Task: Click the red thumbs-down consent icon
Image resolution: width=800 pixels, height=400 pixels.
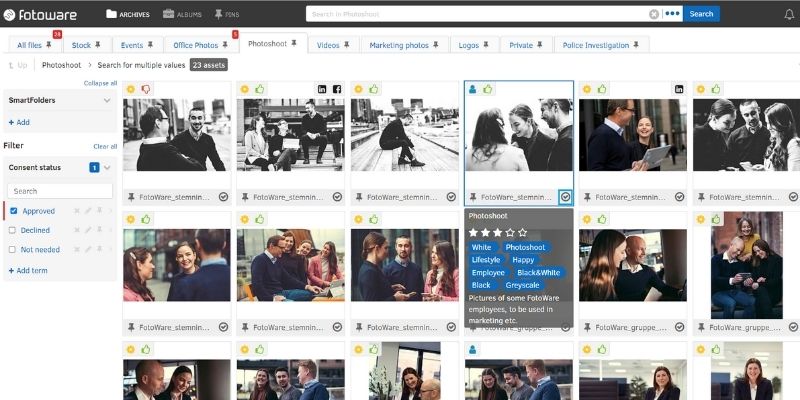Action: click(x=146, y=89)
